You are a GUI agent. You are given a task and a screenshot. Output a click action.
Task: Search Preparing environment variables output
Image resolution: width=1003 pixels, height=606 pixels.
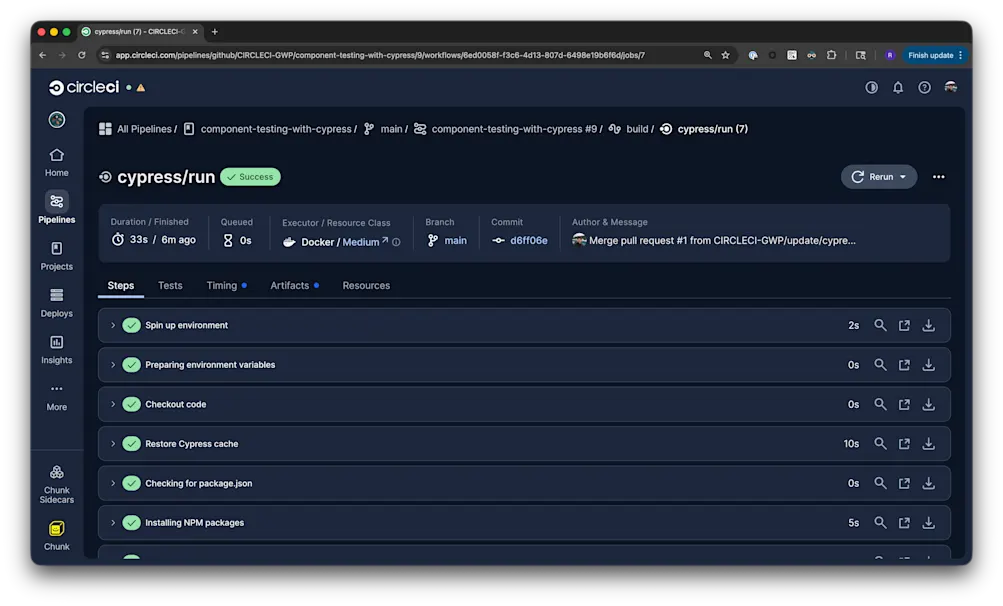[x=880, y=365]
